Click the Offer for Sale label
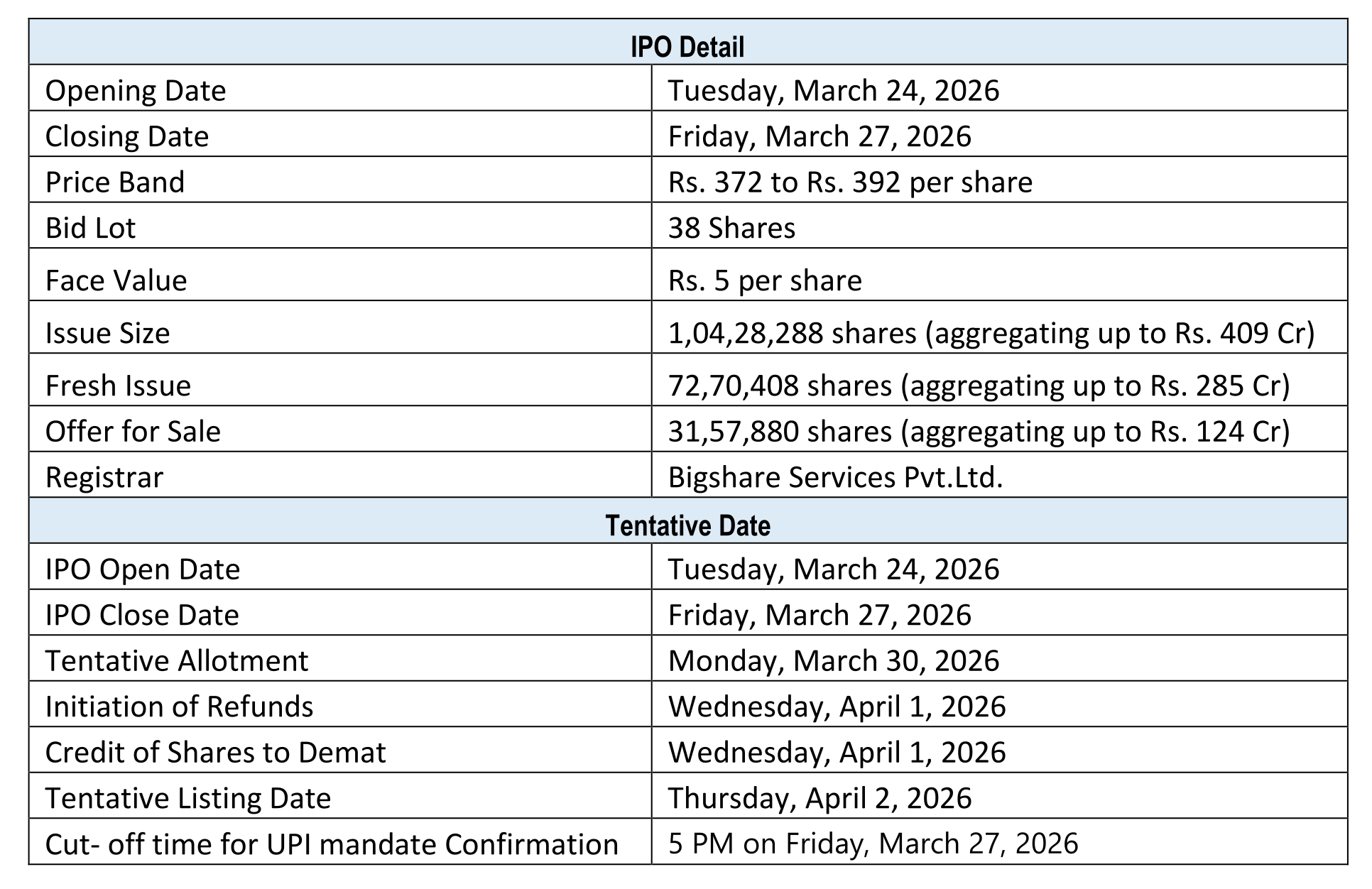The image size is (1372, 889). [133, 432]
